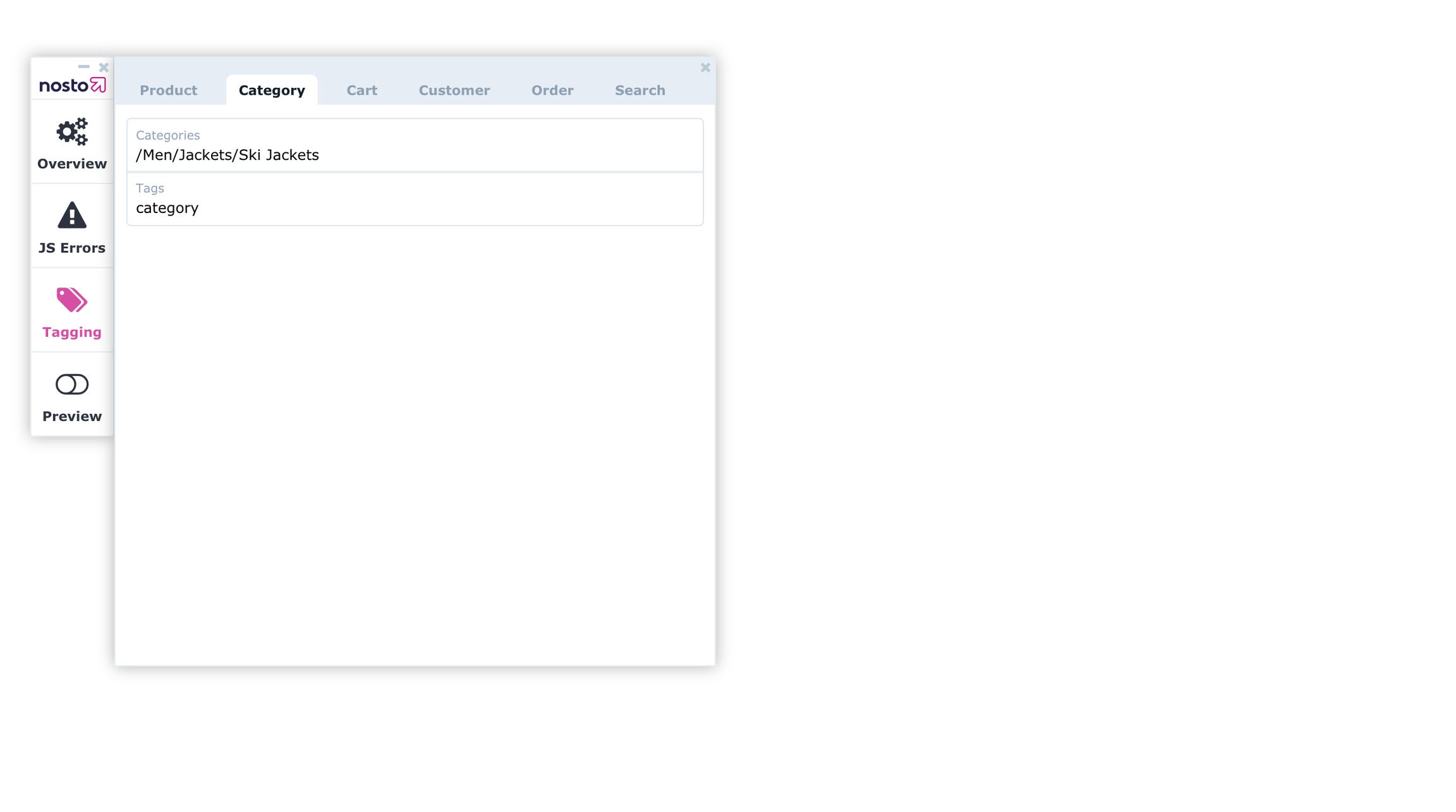The width and height of the screenshot is (1456, 812).
Task: Close the tagging panel with X
Action: point(705,68)
